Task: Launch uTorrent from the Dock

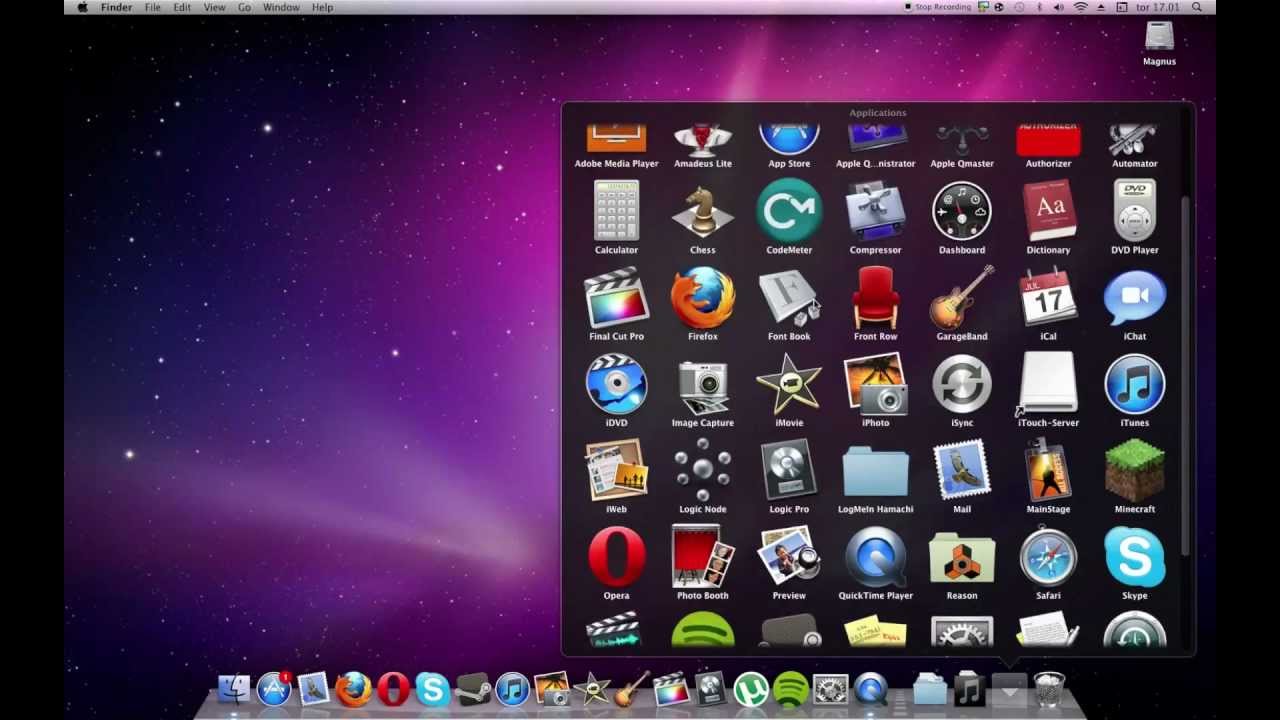Action: 750,689
